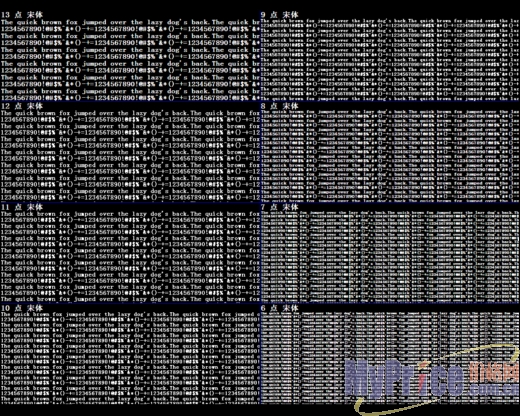Click inside the 10-point sample text block
This screenshot has width=520, height=416.
click(130, 357)
